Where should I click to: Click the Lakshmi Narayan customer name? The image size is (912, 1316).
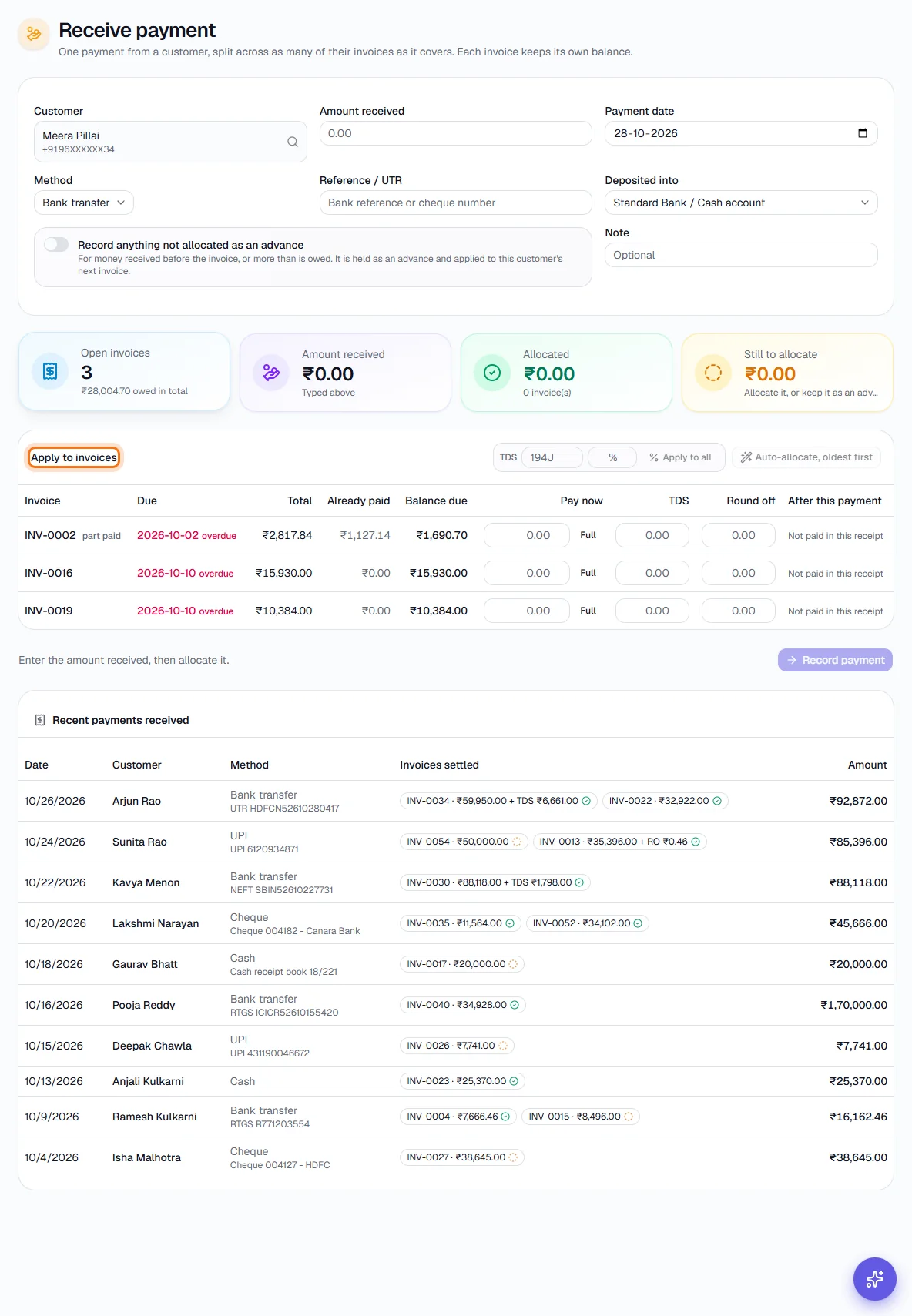click(156, 923)
